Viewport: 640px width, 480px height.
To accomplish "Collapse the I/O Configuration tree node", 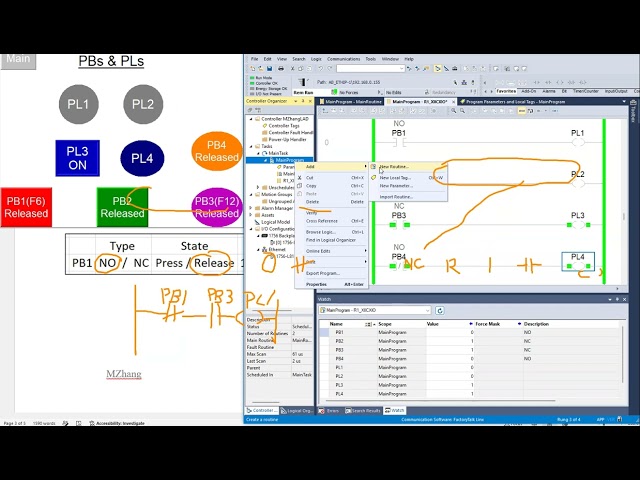I will (x=251, y=229).
